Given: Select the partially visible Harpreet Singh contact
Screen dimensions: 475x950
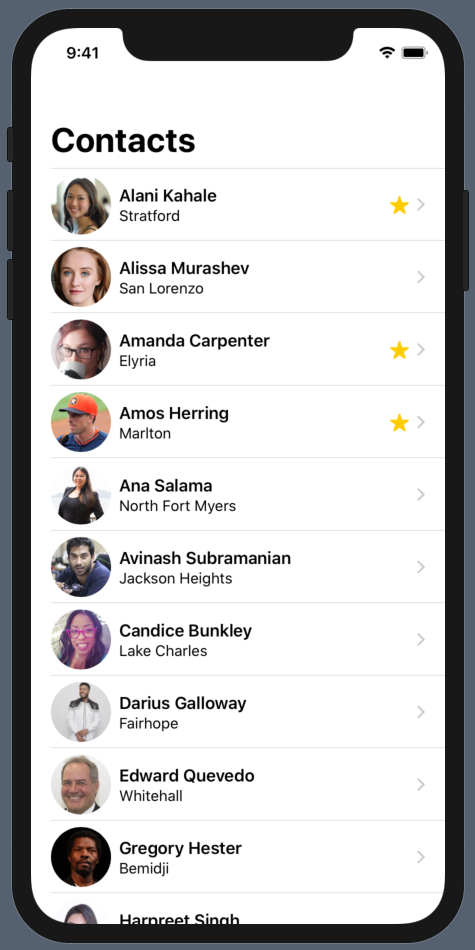Looking at the screenshot, I should coord(248,909).
